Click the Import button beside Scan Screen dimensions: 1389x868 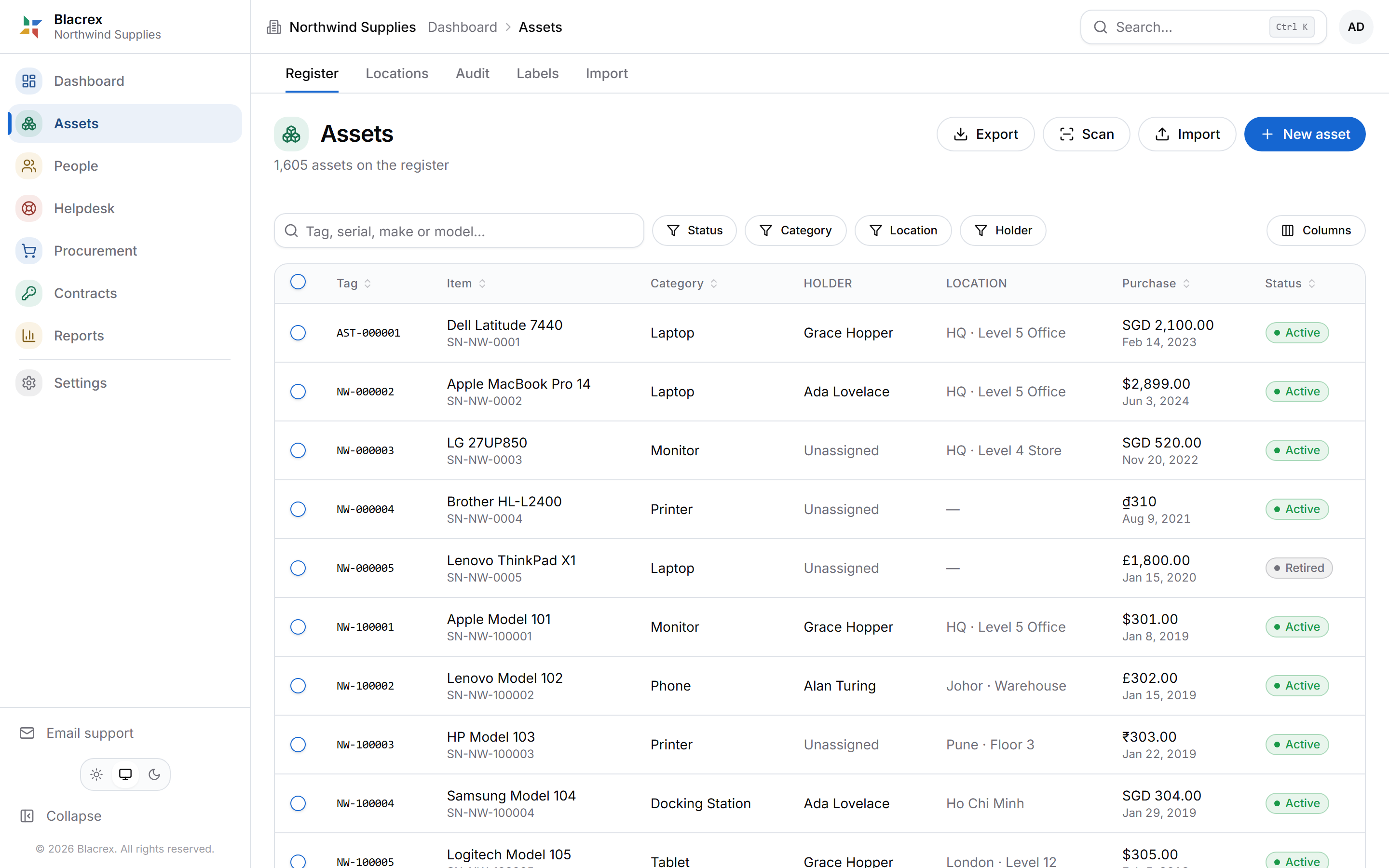click(x=1187, y=135)
